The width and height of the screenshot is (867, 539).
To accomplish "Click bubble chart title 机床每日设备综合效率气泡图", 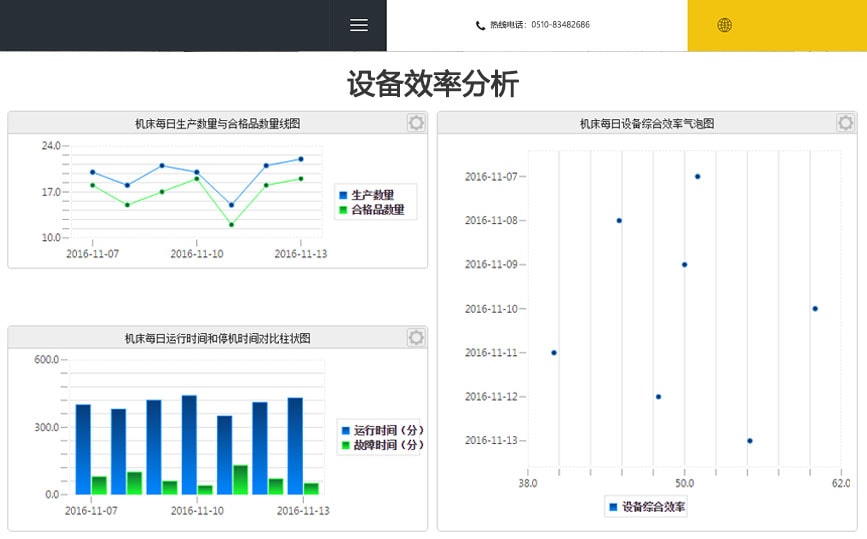I will click(x=647, y=123).
